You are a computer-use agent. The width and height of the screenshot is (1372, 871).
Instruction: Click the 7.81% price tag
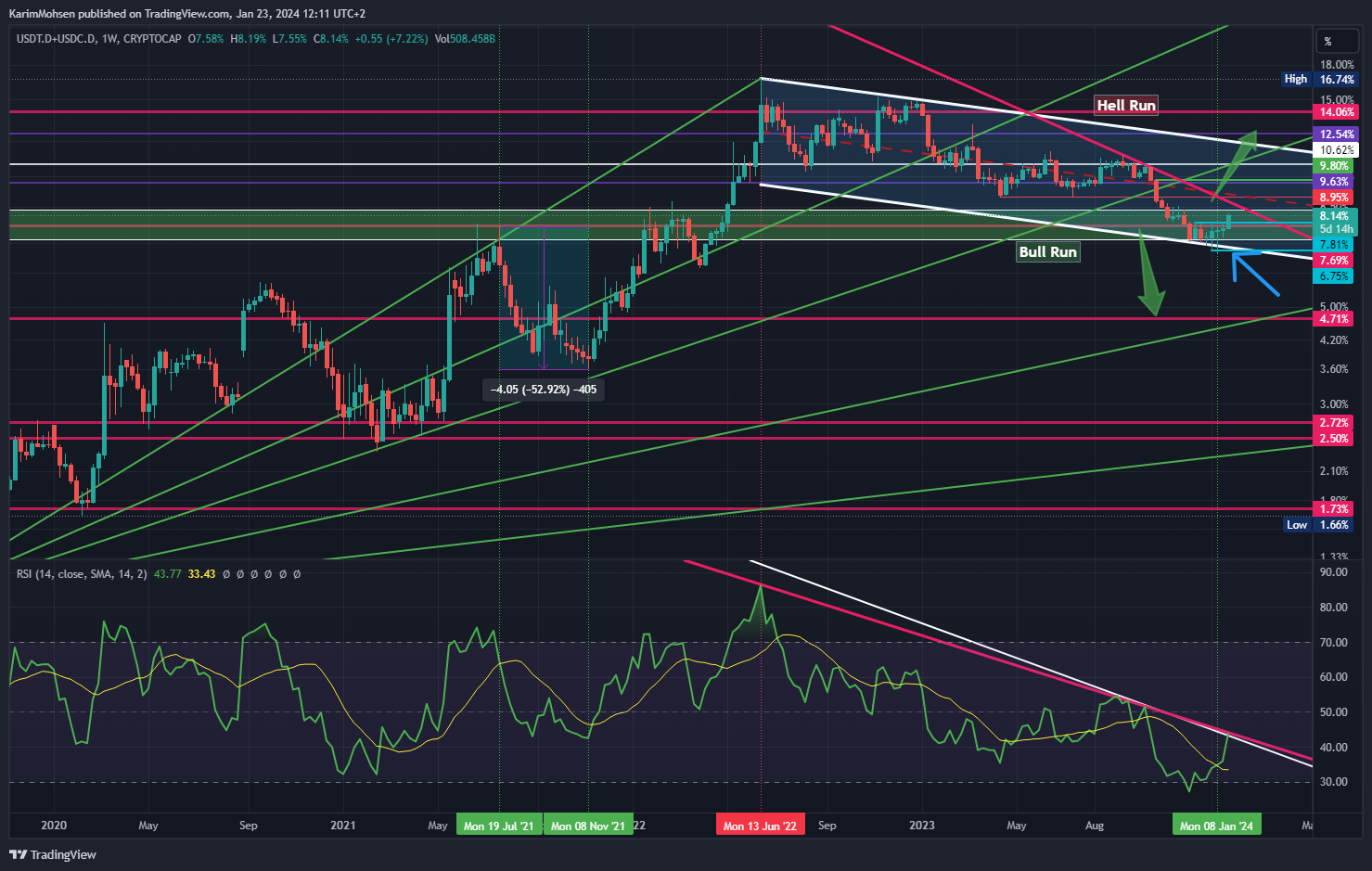[1334, 245]
